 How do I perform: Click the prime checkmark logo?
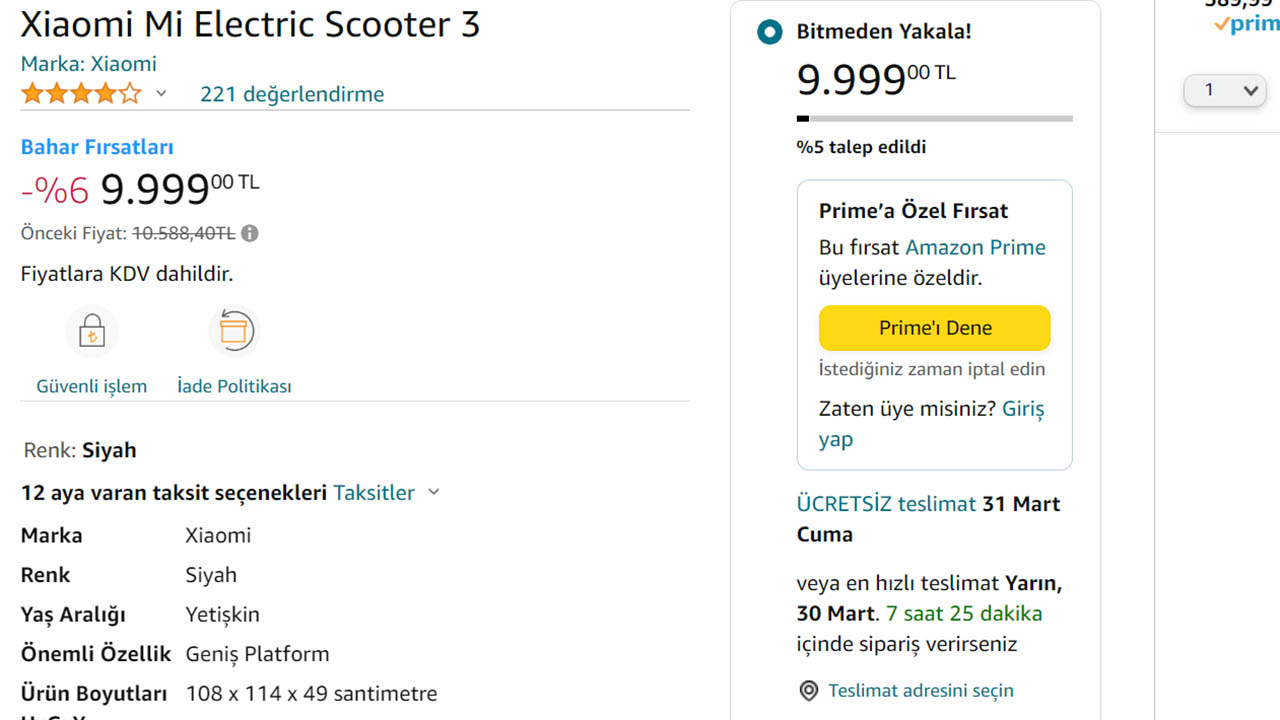tap(1245, 25)
